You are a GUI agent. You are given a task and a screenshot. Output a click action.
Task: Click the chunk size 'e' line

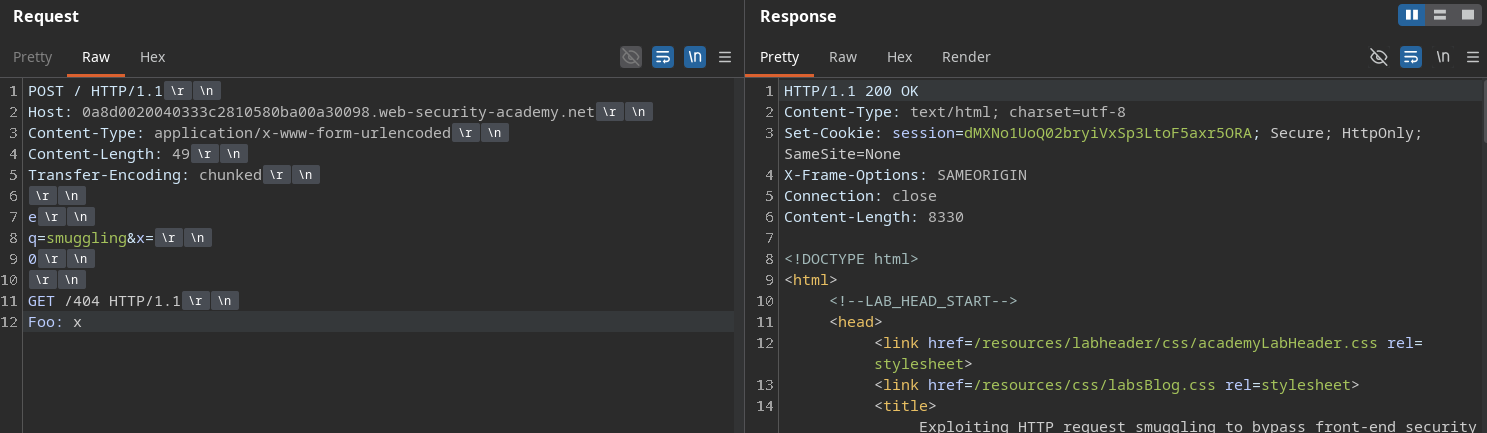(32, 217)
